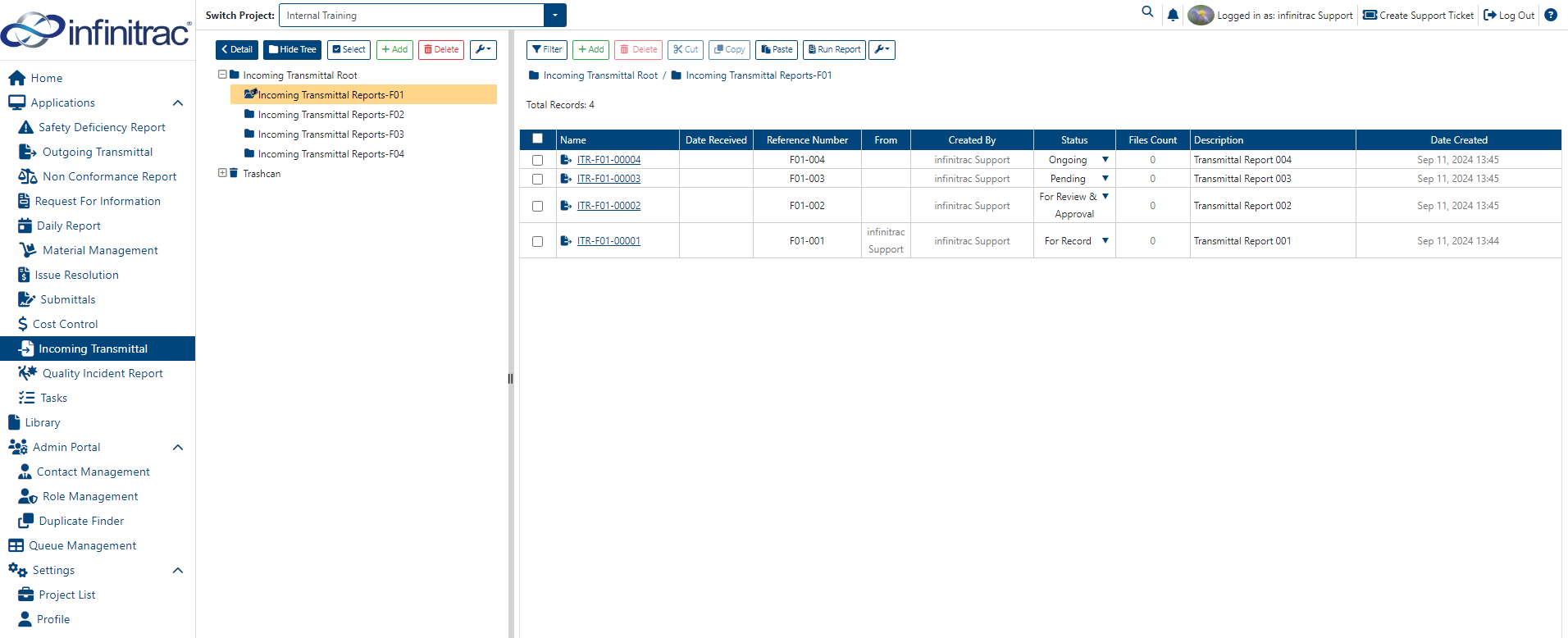This screenshot has width=1568, height=638.
Task: Click the Run Report button
Action: (x=834, y=50)
